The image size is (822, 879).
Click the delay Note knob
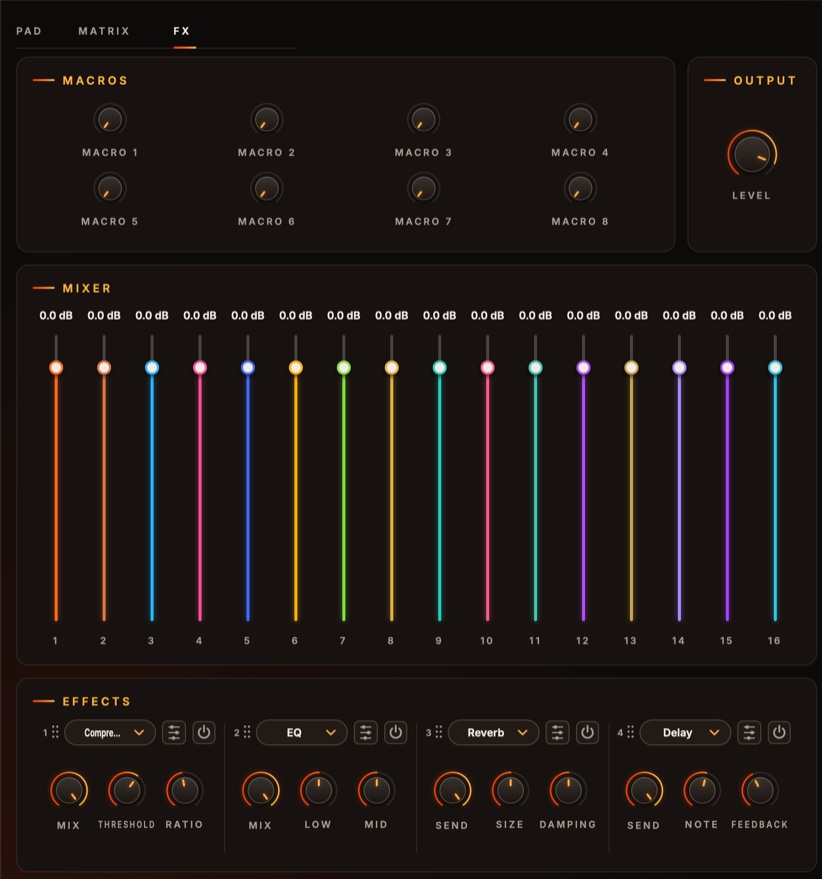[x=701, y=790]
